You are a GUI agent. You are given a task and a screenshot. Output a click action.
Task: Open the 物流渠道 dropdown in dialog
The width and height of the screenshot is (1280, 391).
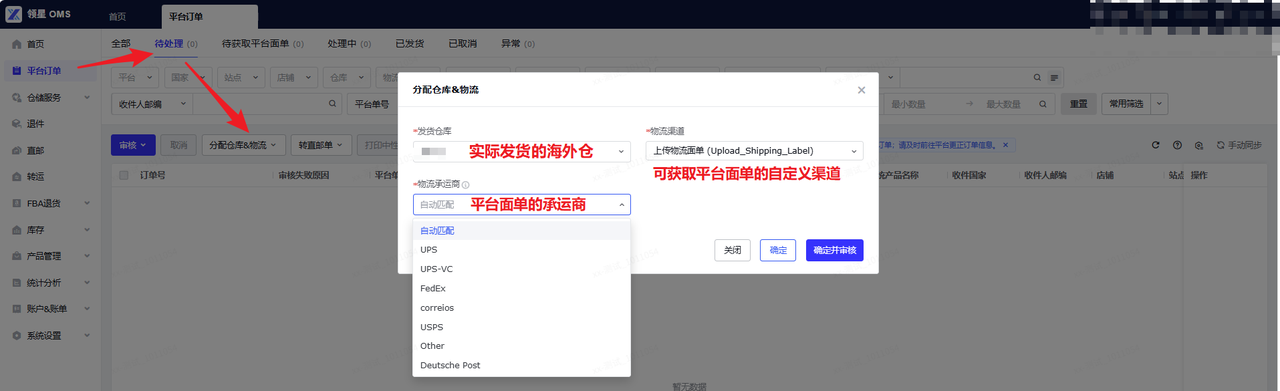click(x=754, y=151)
